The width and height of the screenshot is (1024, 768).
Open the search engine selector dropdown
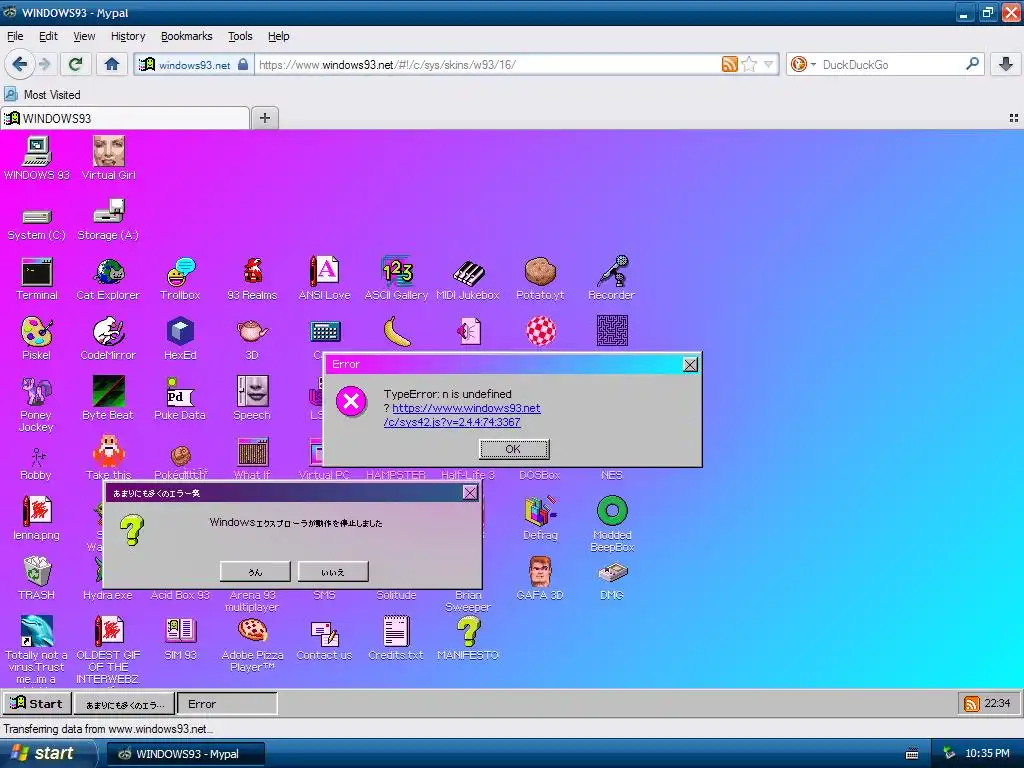click(x=803, y=64)
